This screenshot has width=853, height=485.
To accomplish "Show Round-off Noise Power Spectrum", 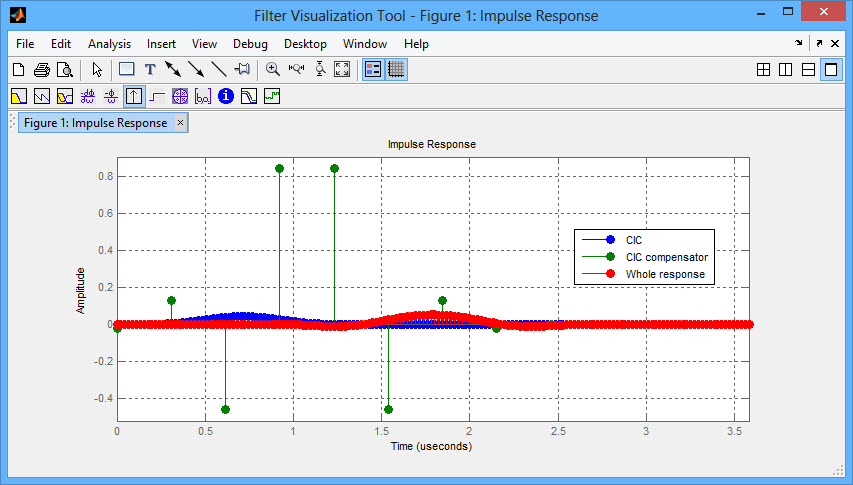I will coord(272,97).
